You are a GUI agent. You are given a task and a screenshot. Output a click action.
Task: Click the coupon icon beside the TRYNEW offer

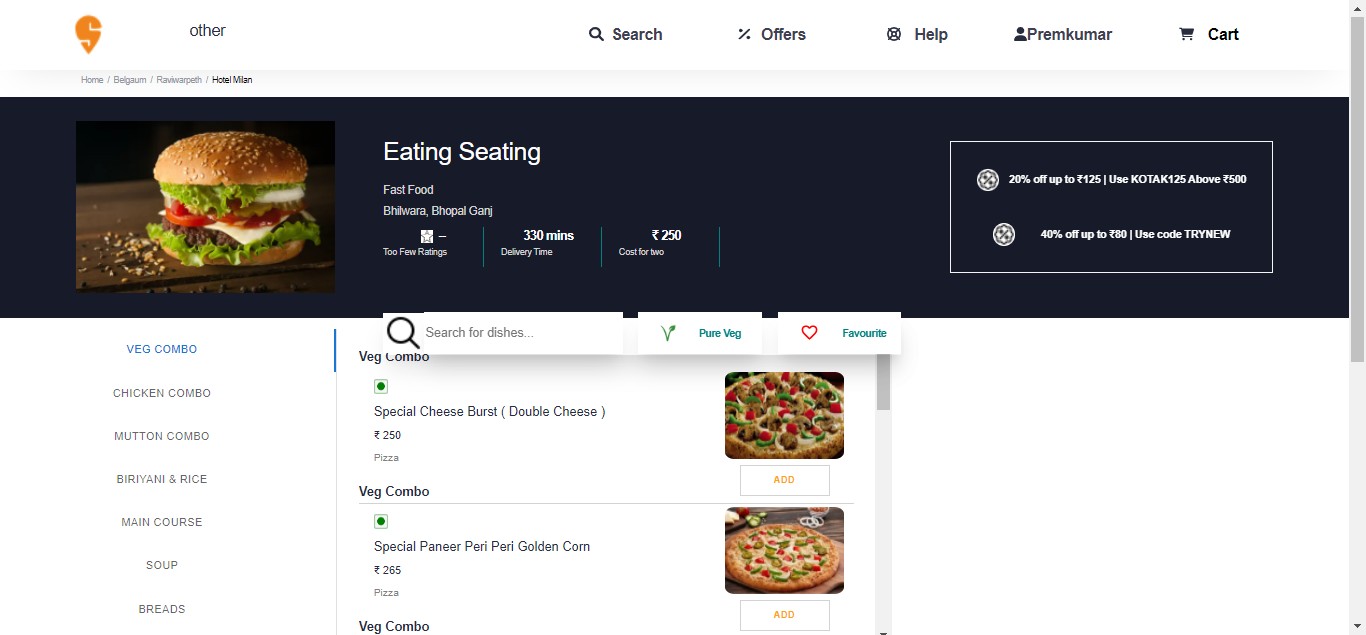coord(1004,234)
